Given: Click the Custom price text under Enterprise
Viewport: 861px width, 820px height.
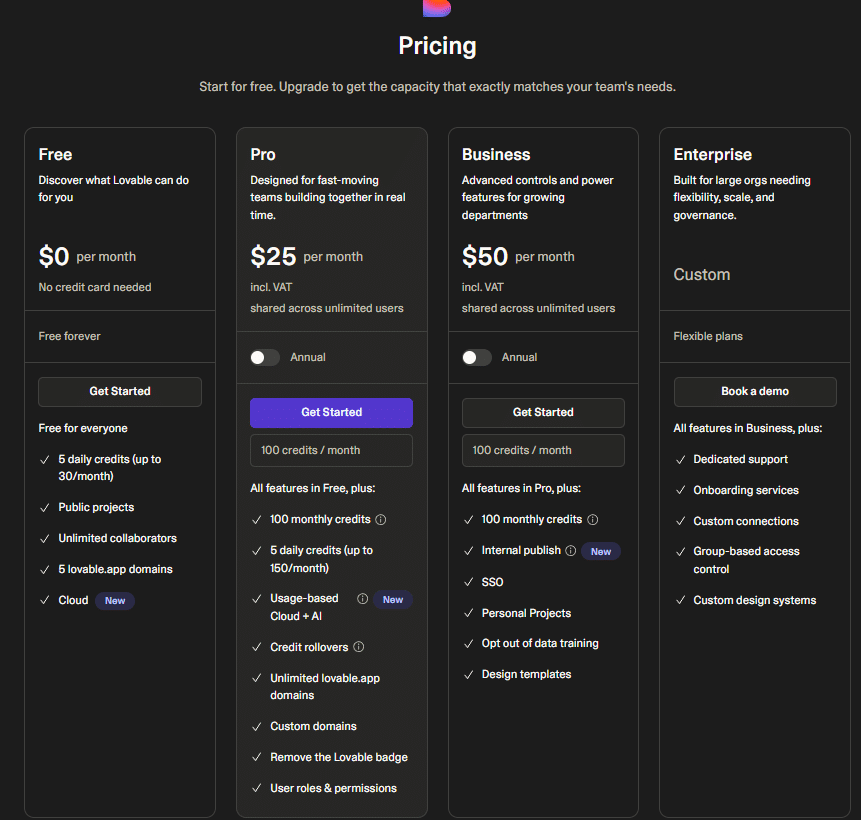Looking at the screenshot, I should tap(702, 275).
